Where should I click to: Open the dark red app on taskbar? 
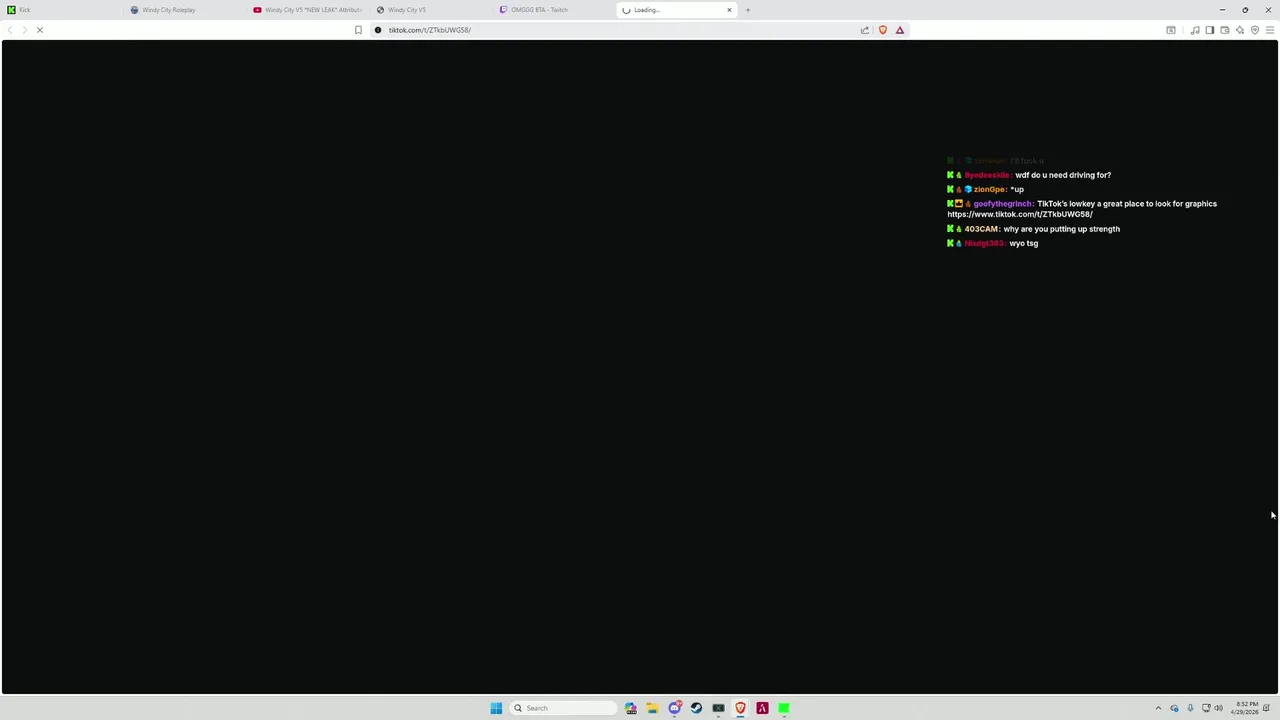tap(762, 708)
